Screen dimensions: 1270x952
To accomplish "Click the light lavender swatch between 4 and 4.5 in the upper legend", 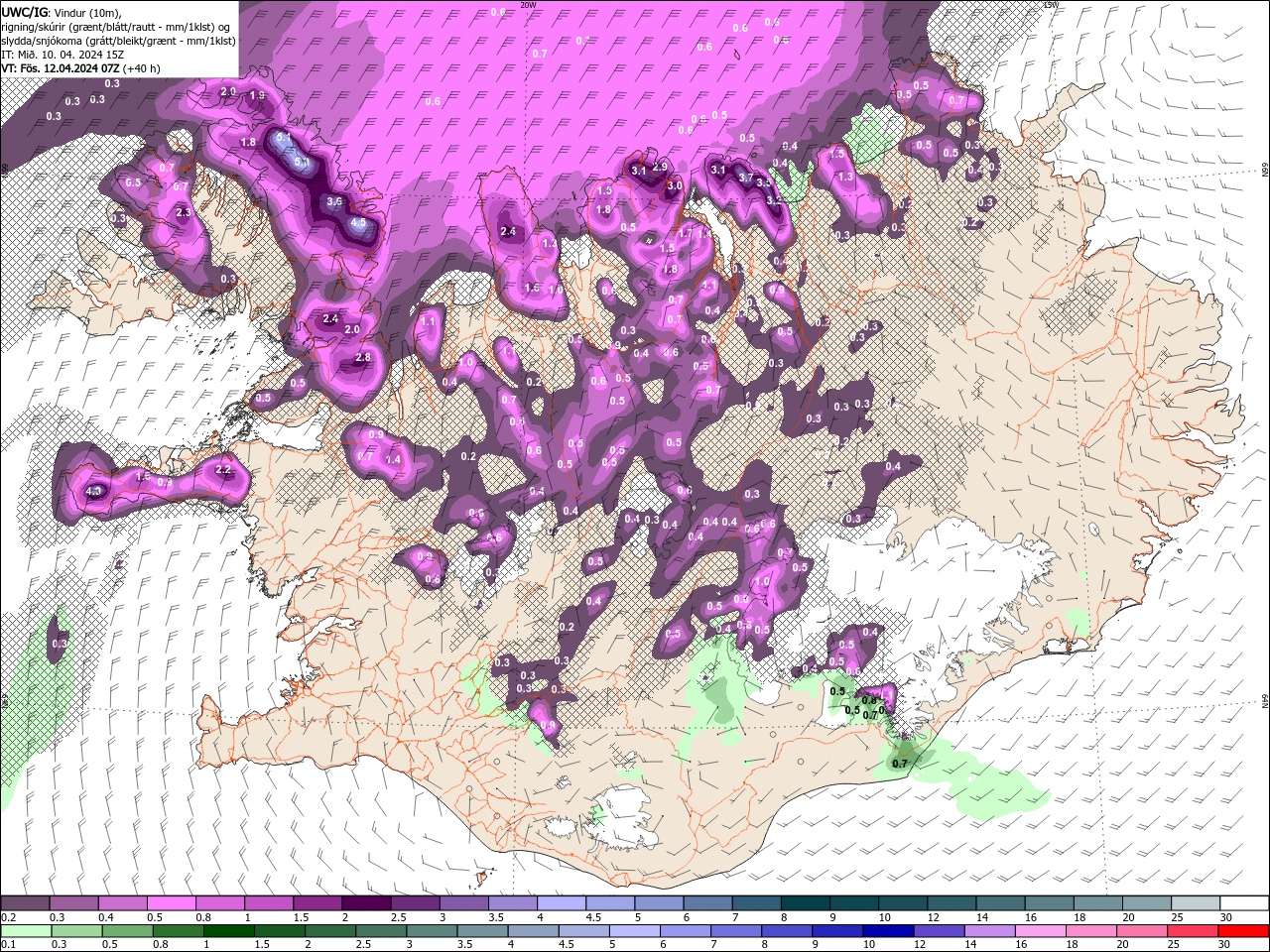I will [562, 903].
